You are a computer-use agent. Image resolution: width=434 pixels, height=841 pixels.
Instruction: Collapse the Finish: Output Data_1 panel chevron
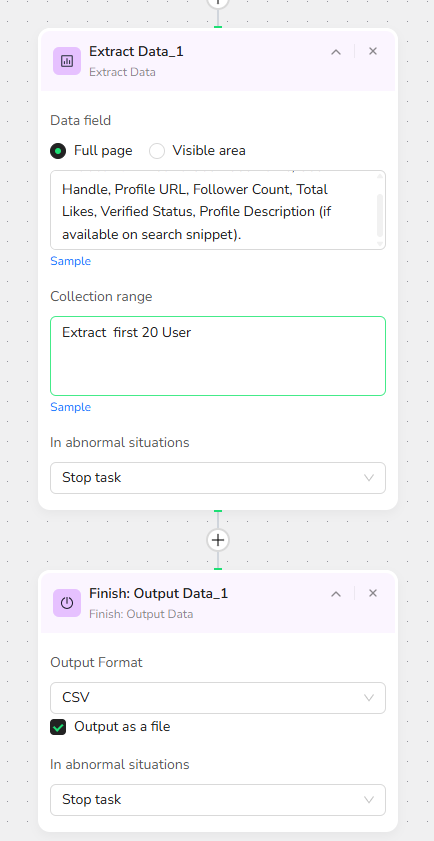pos(336,594)
